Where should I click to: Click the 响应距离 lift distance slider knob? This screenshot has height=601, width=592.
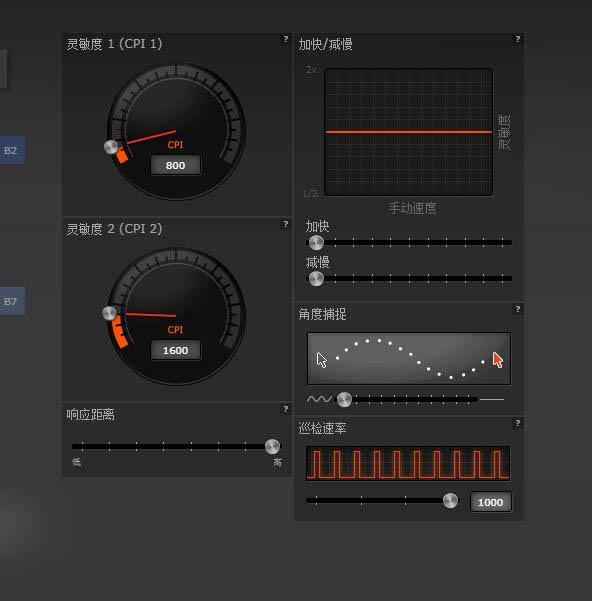tap(272, 446)
